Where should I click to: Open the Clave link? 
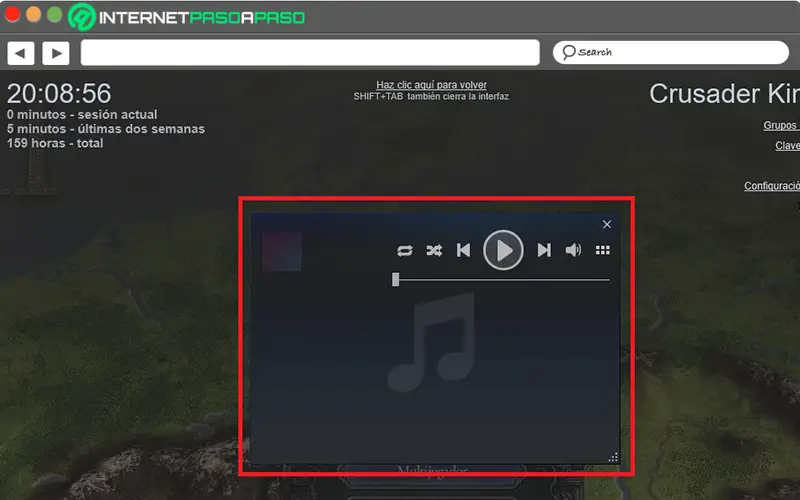tap(787, 145)
